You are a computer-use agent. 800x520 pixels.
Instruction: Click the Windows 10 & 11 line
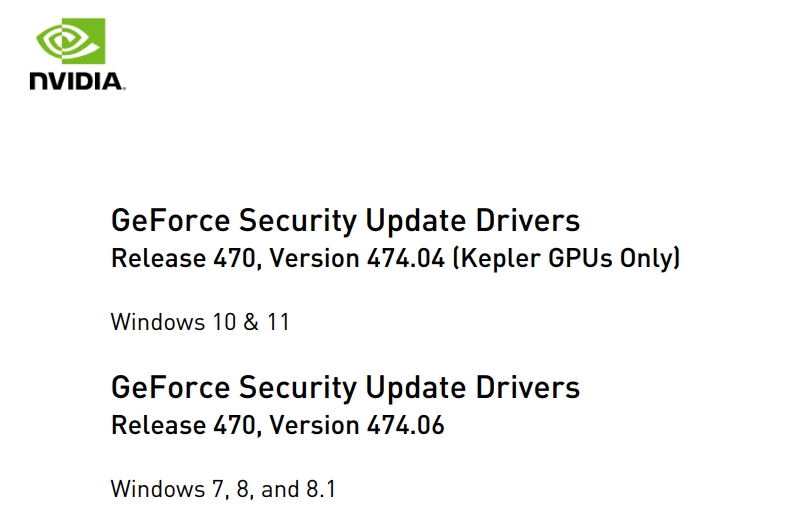[200, 322]
